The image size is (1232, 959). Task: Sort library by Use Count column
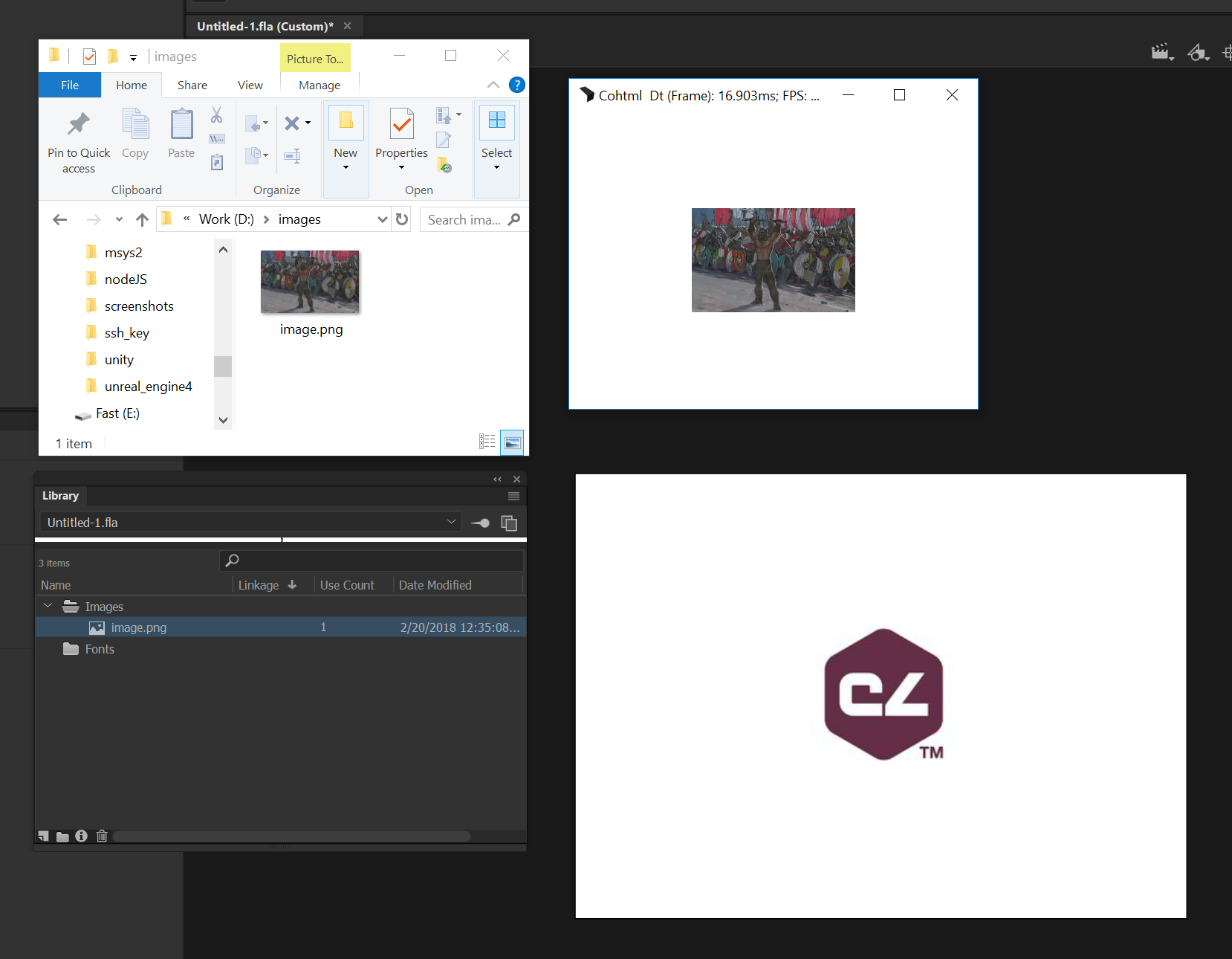[347, 585]
